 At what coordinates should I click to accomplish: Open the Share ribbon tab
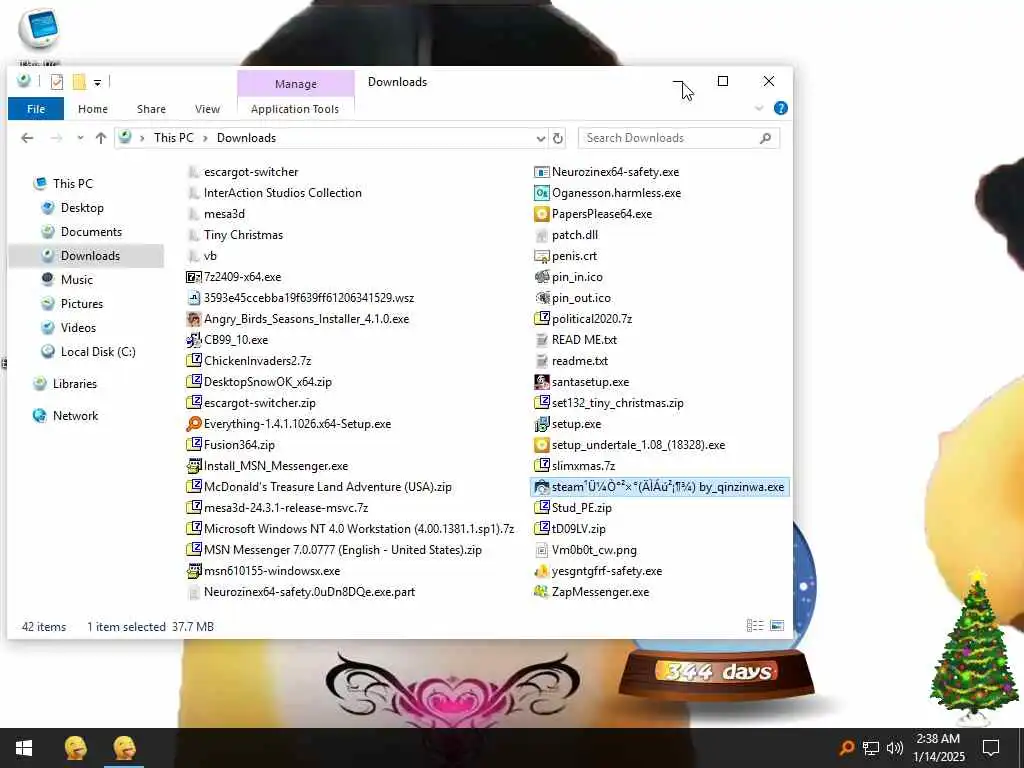coord(151,109)
